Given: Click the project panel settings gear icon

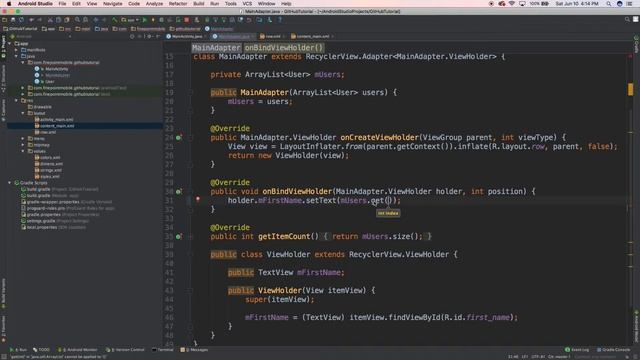Looking at the screenshot, I should coord(149,36).
